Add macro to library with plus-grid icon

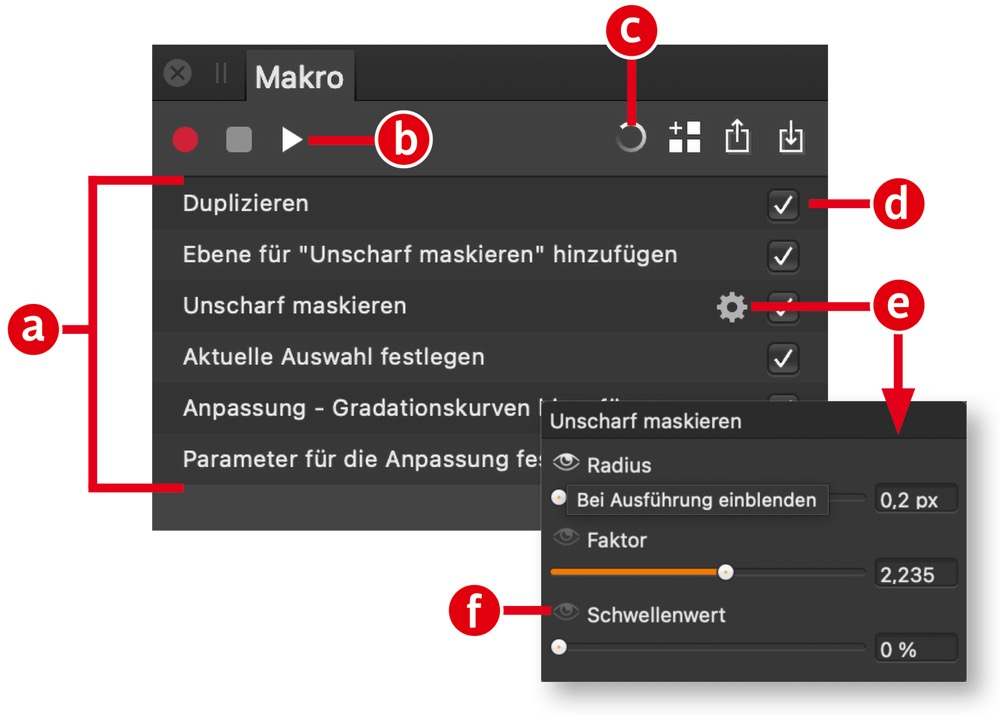[x=684, y=137]
